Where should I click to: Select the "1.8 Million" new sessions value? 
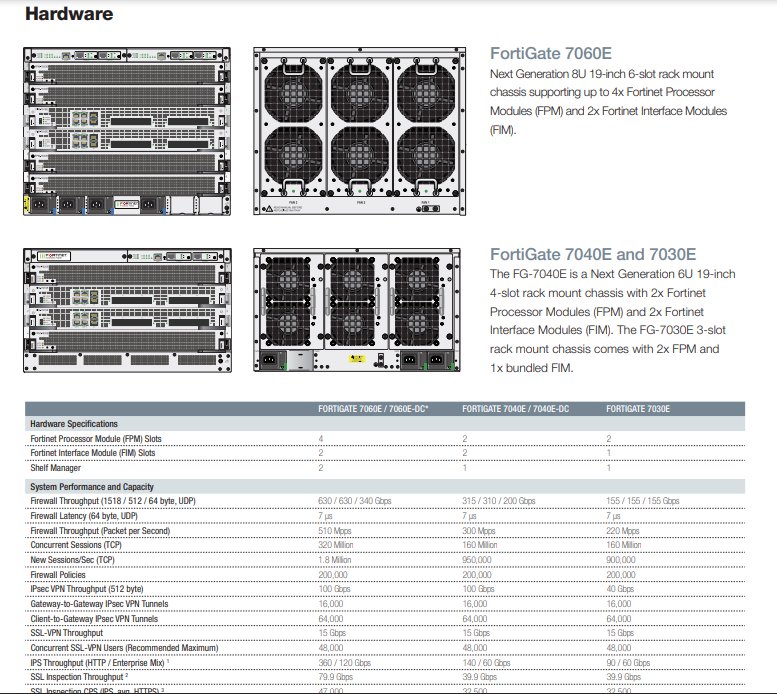click(334, 560)
